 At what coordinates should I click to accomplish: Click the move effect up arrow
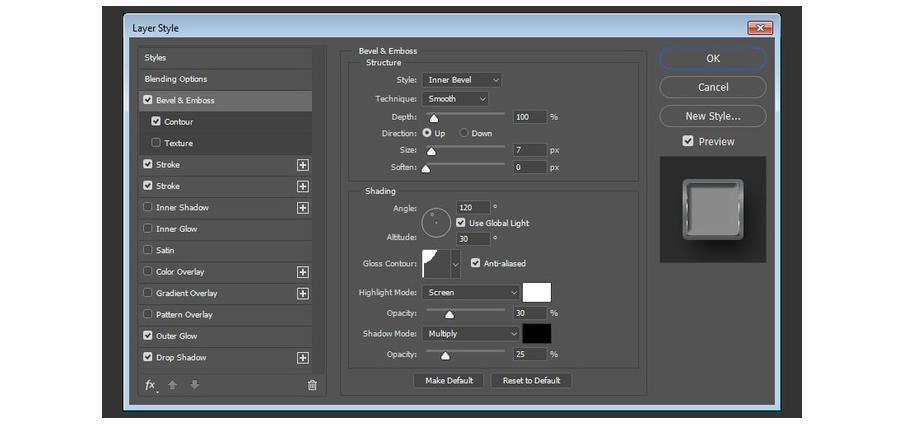tap(172, 385)
